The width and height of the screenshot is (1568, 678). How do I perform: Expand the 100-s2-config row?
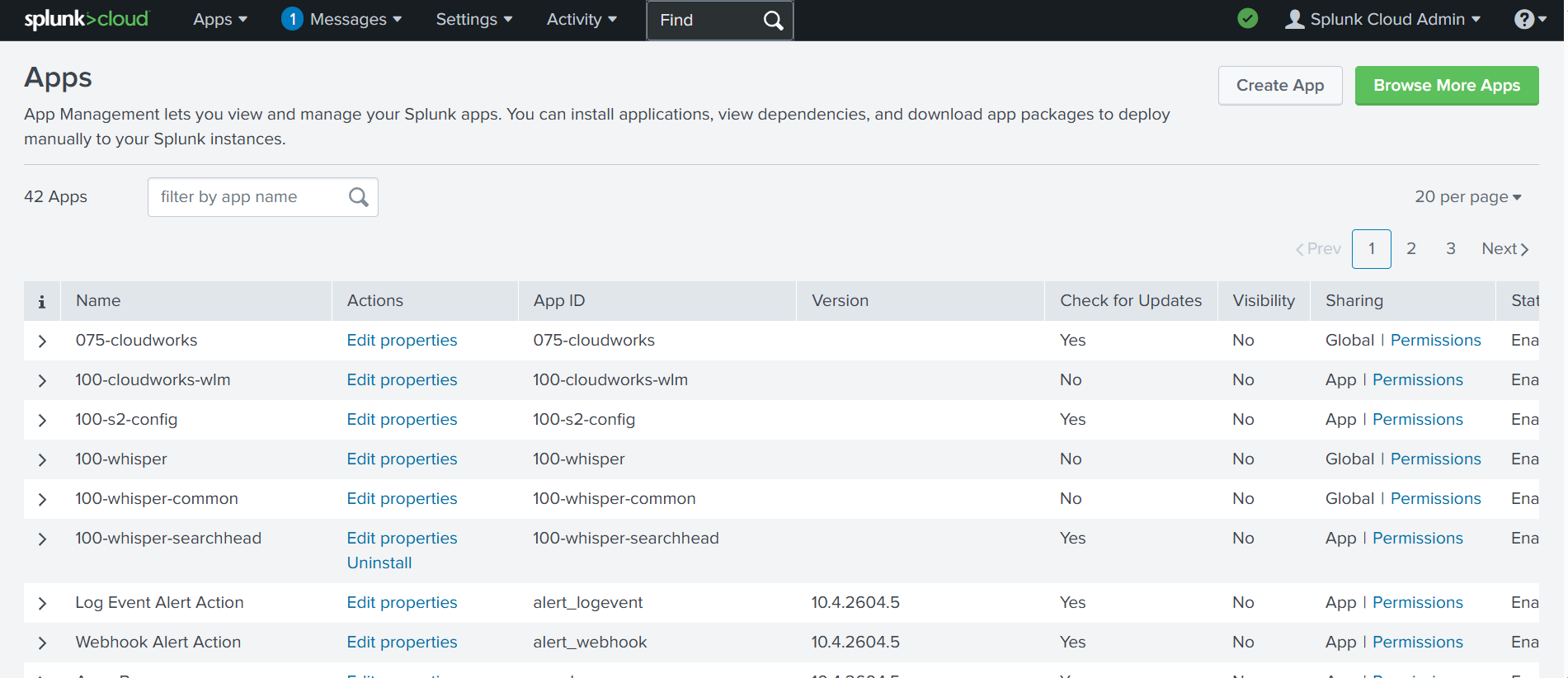coord(42,420)
